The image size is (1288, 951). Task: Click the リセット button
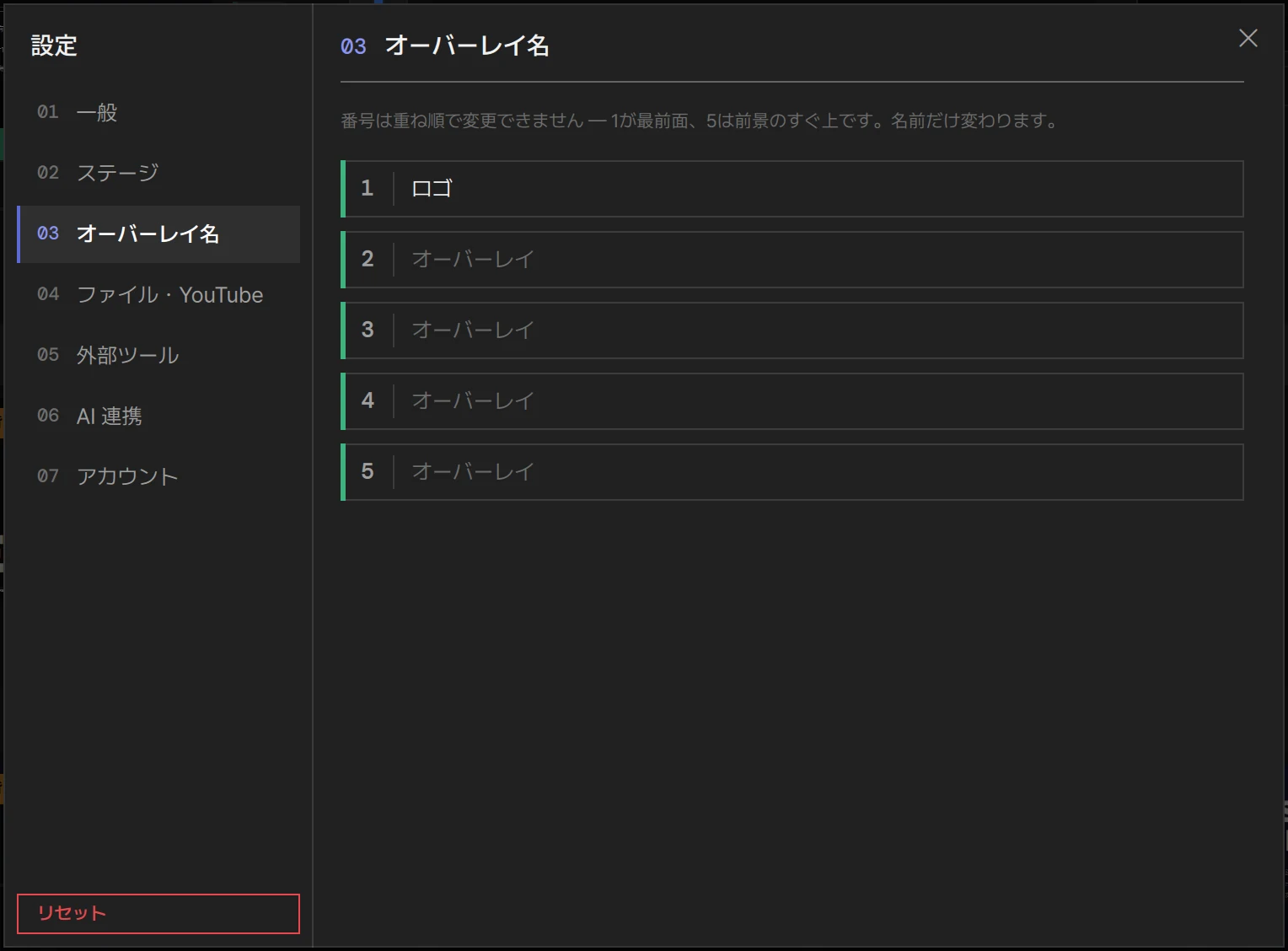click(x=158, y=914)
